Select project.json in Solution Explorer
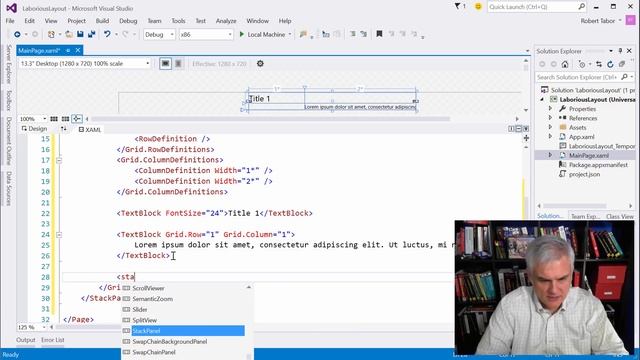Viewport: 640px width, 360px height. (584, 174)
